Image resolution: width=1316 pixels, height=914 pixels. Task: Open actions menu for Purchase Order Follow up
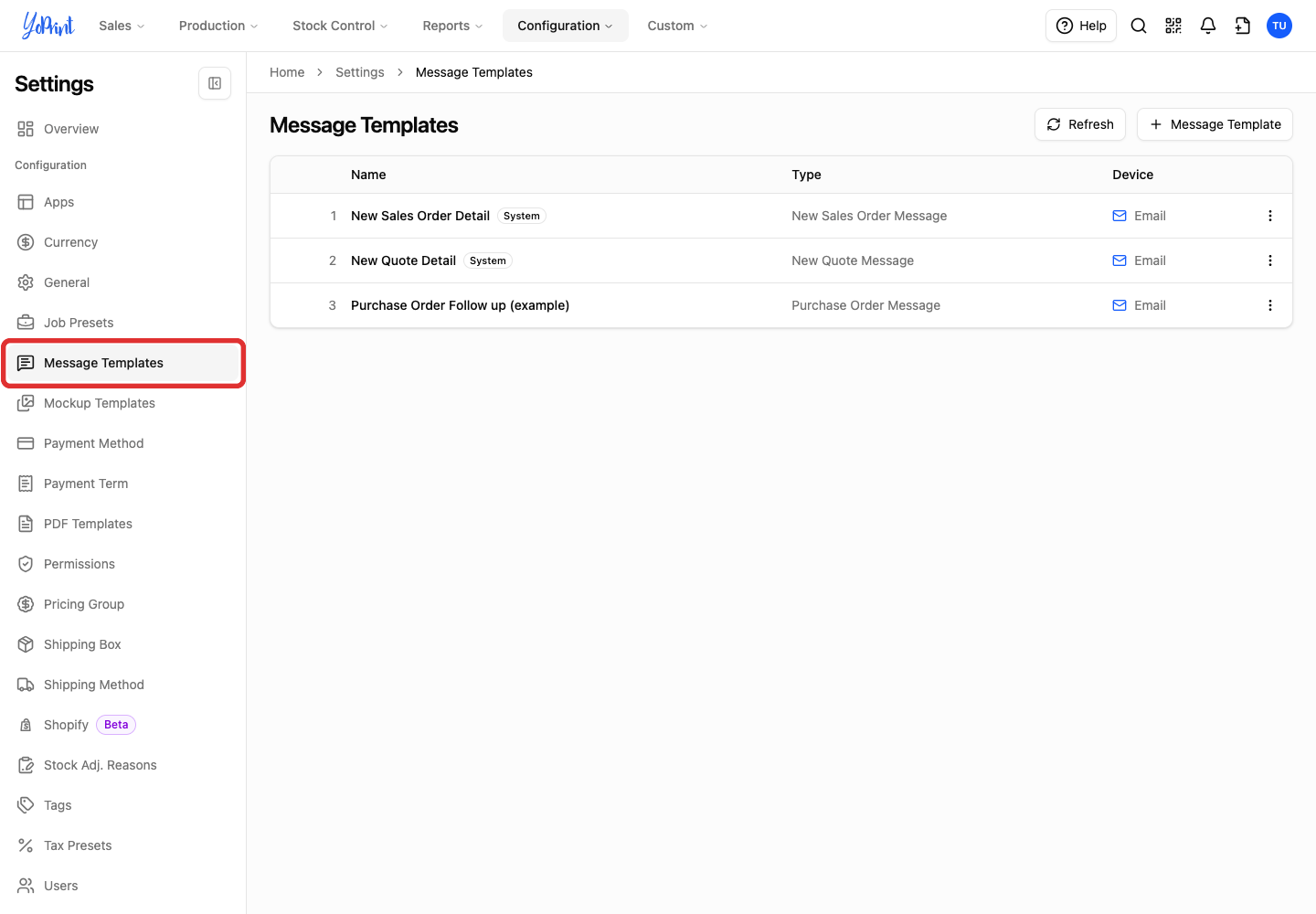pos(1270,305)
